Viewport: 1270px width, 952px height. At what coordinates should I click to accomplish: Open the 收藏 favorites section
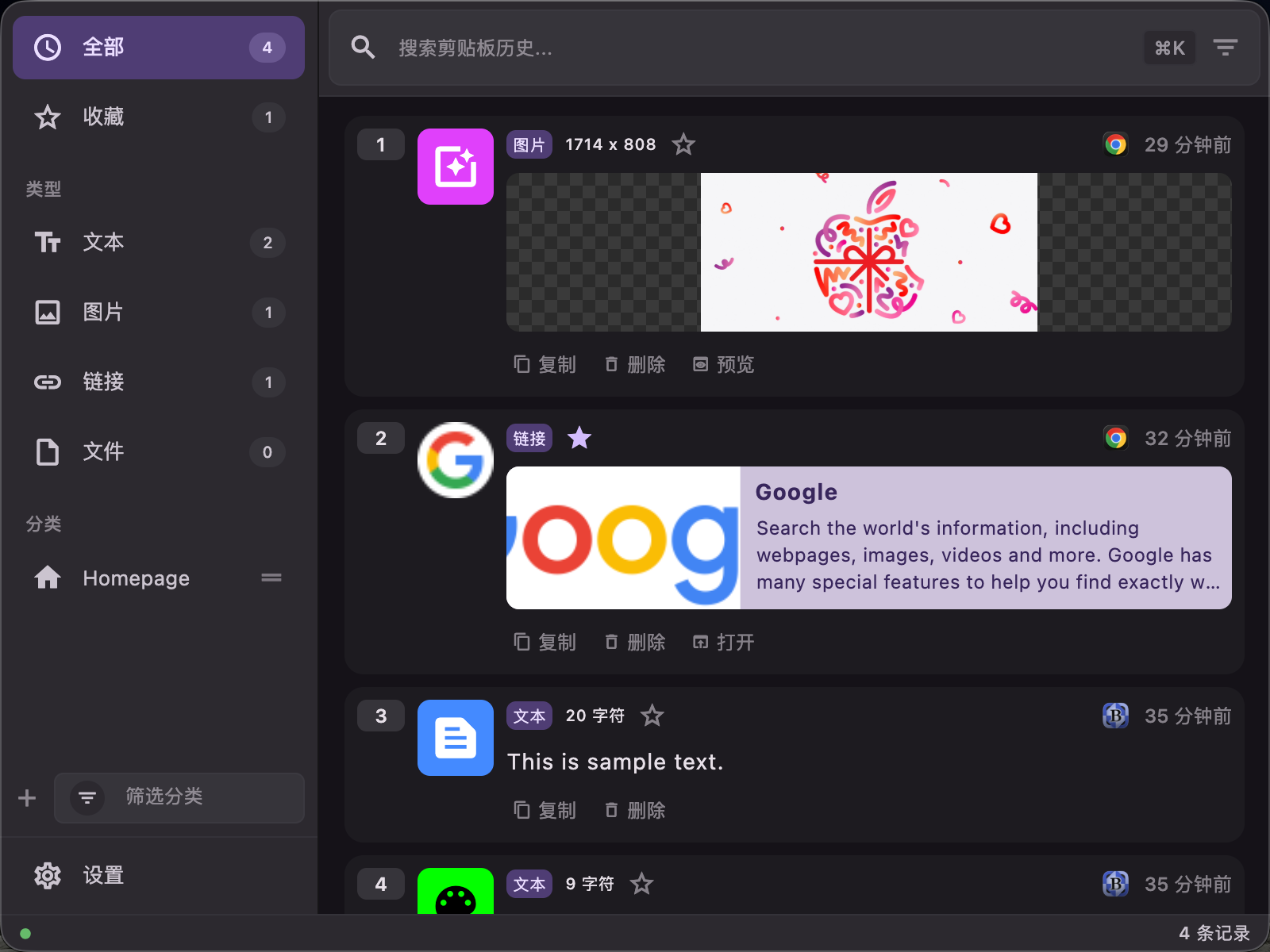(x=159, y=117)
